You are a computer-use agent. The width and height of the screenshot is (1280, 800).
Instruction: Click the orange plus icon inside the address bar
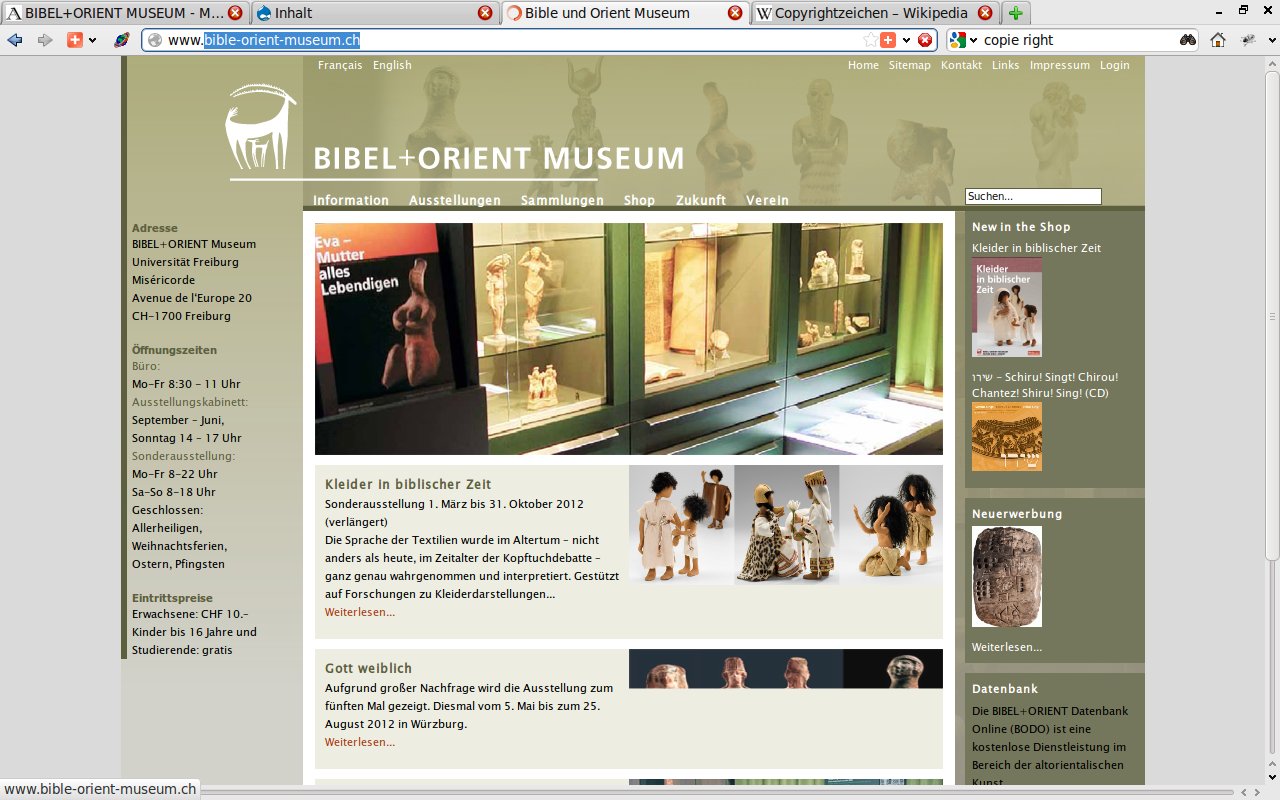tap(888, 40)
